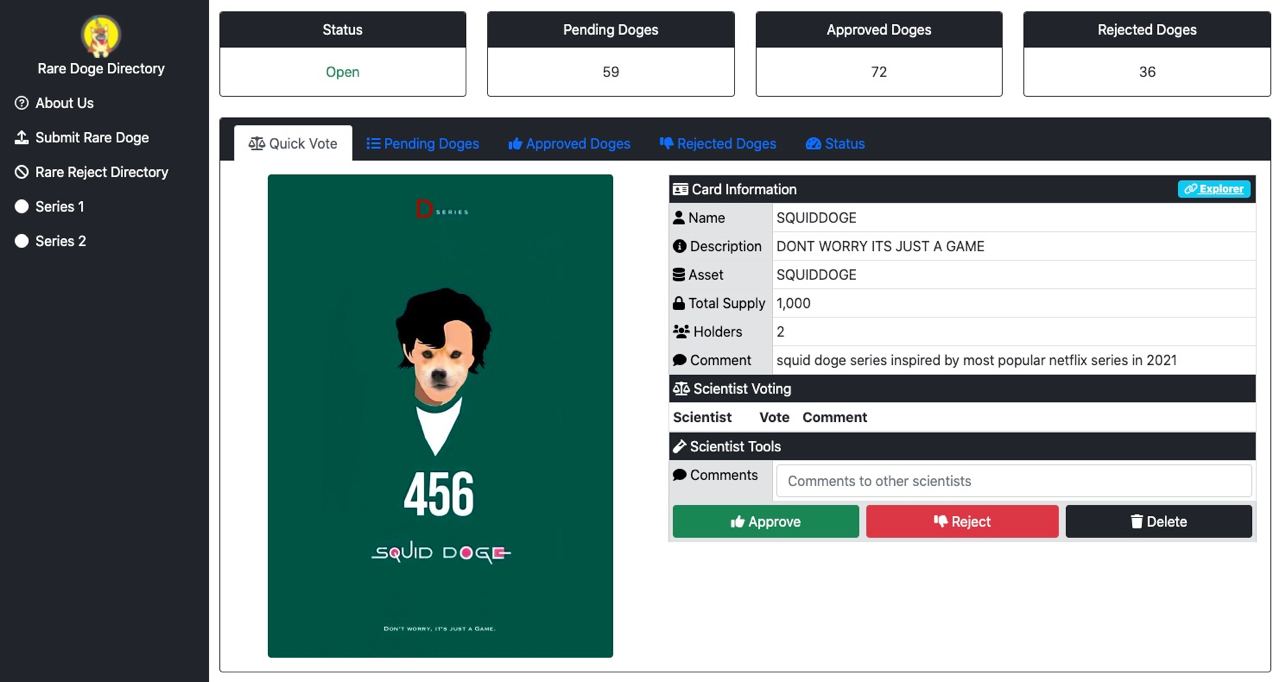The image size is (1280, 682).
Task: Reject the SQUIDDOGE card
Action: [x=962, y=521]
